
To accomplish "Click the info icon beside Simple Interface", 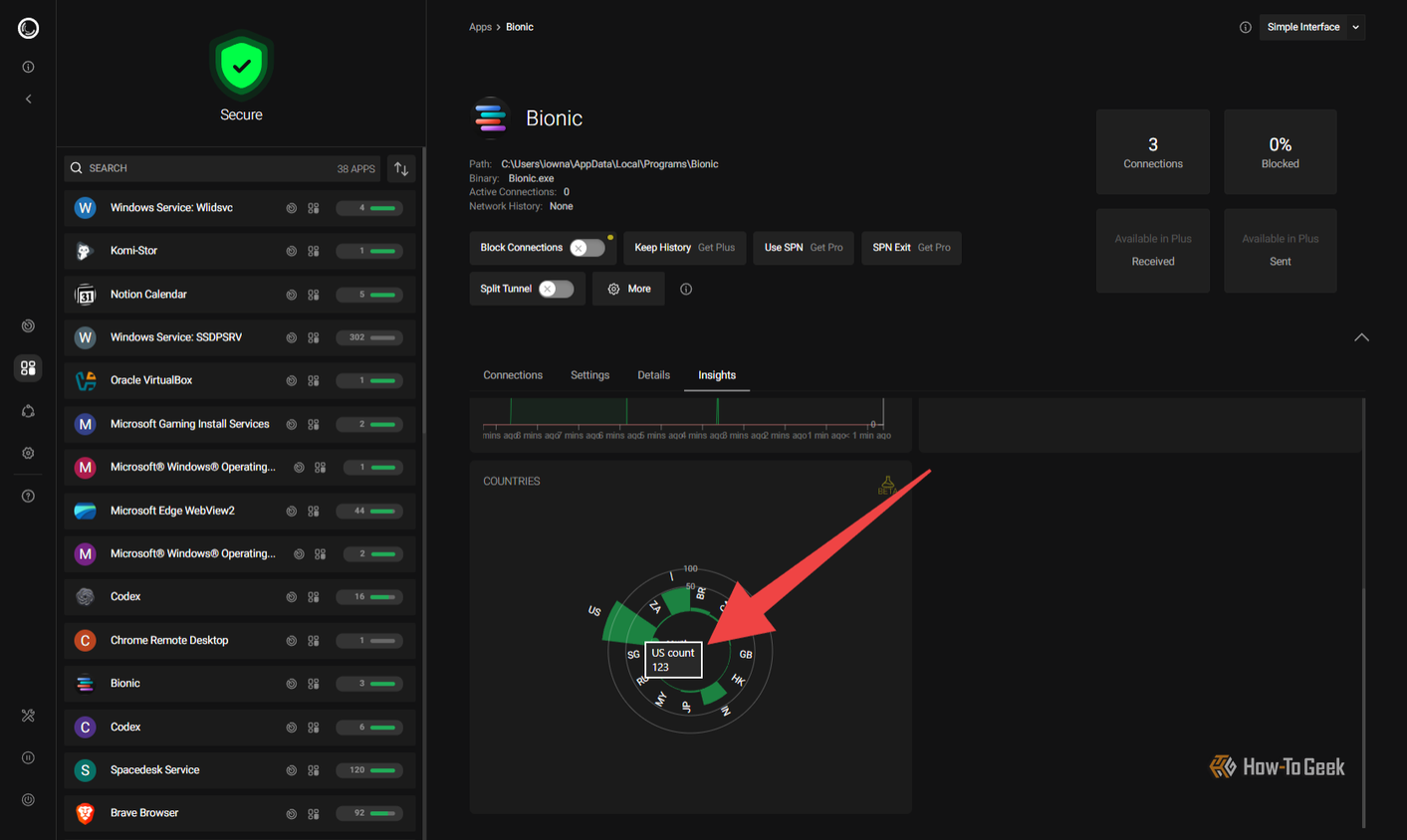I will [x=1245, y=27].
